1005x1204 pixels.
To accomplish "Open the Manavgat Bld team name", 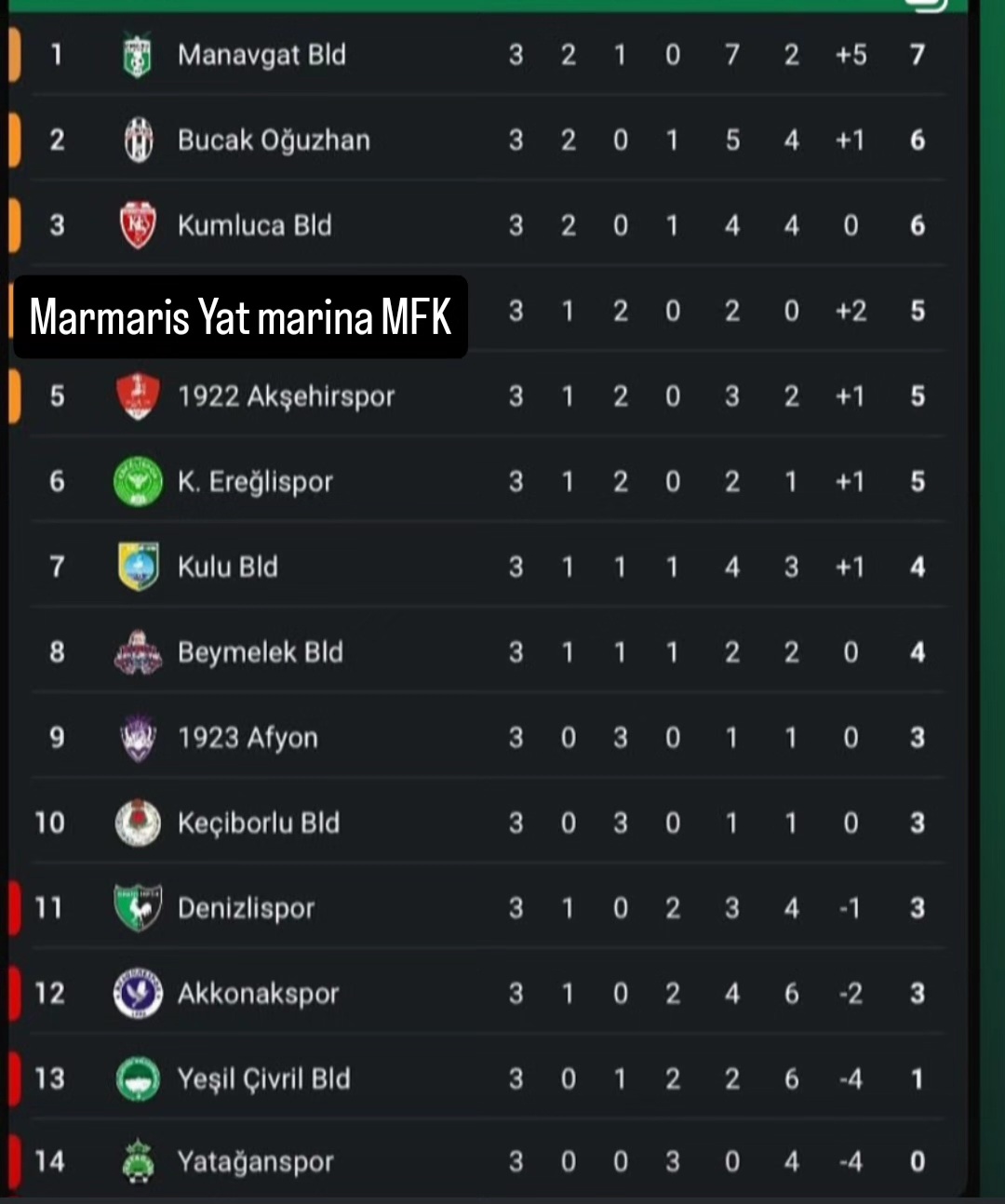I will (x=261, y=55).
